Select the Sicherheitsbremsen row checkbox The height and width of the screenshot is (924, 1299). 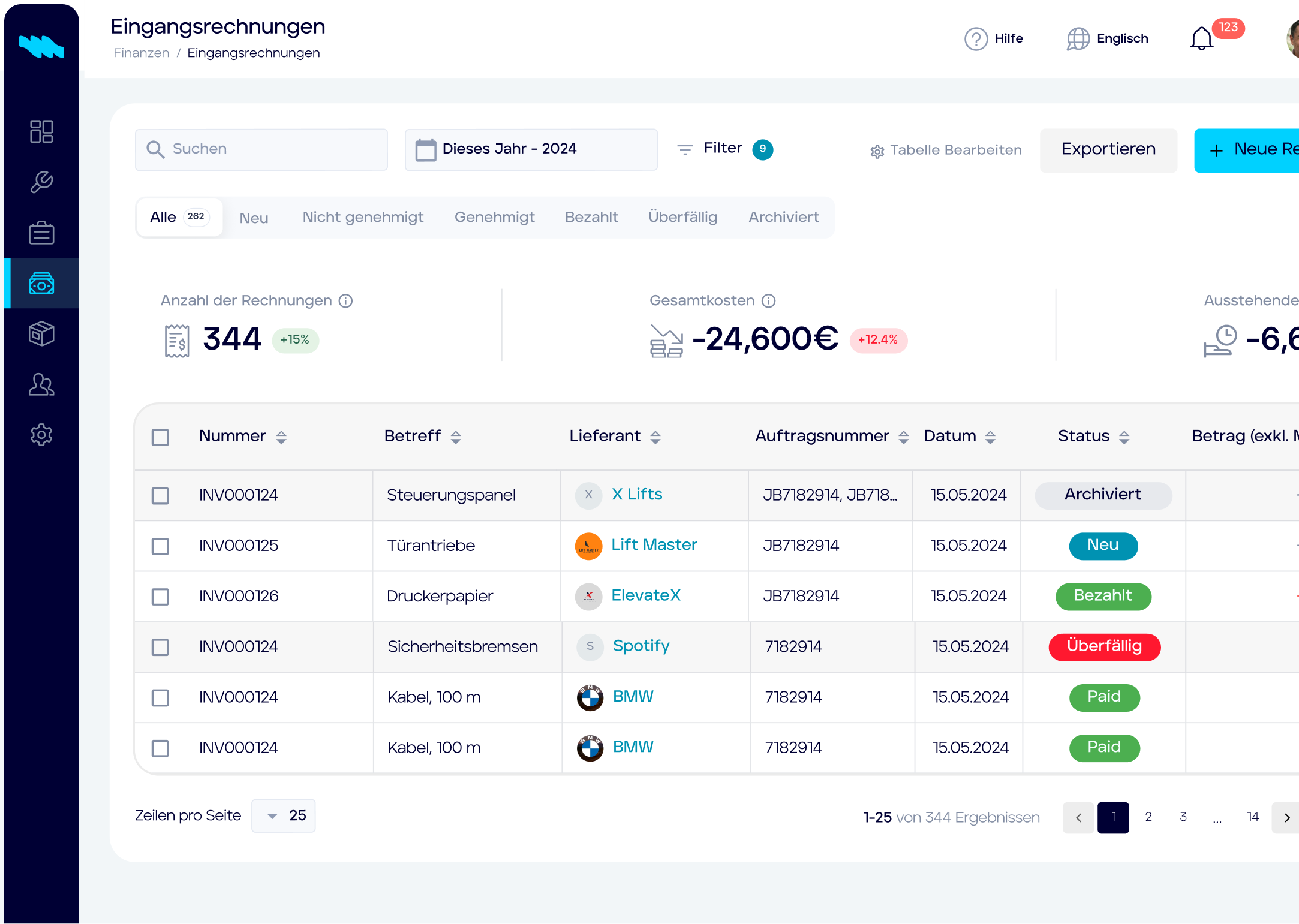tap(160, 647)
